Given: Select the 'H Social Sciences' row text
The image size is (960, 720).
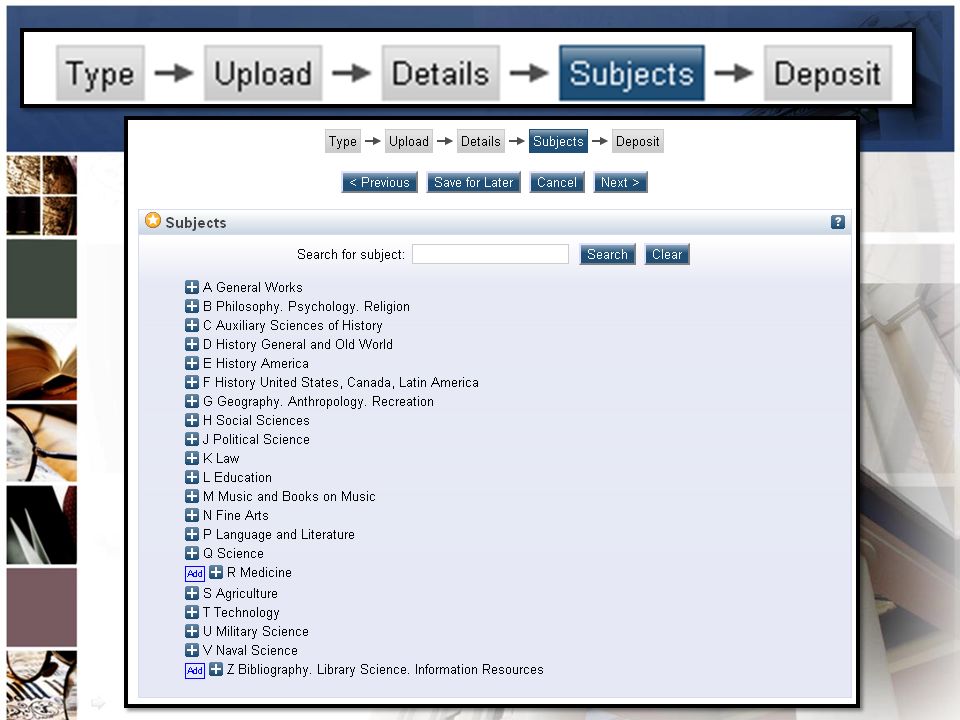Looking at the screenshot, I should tap(256, 421).
